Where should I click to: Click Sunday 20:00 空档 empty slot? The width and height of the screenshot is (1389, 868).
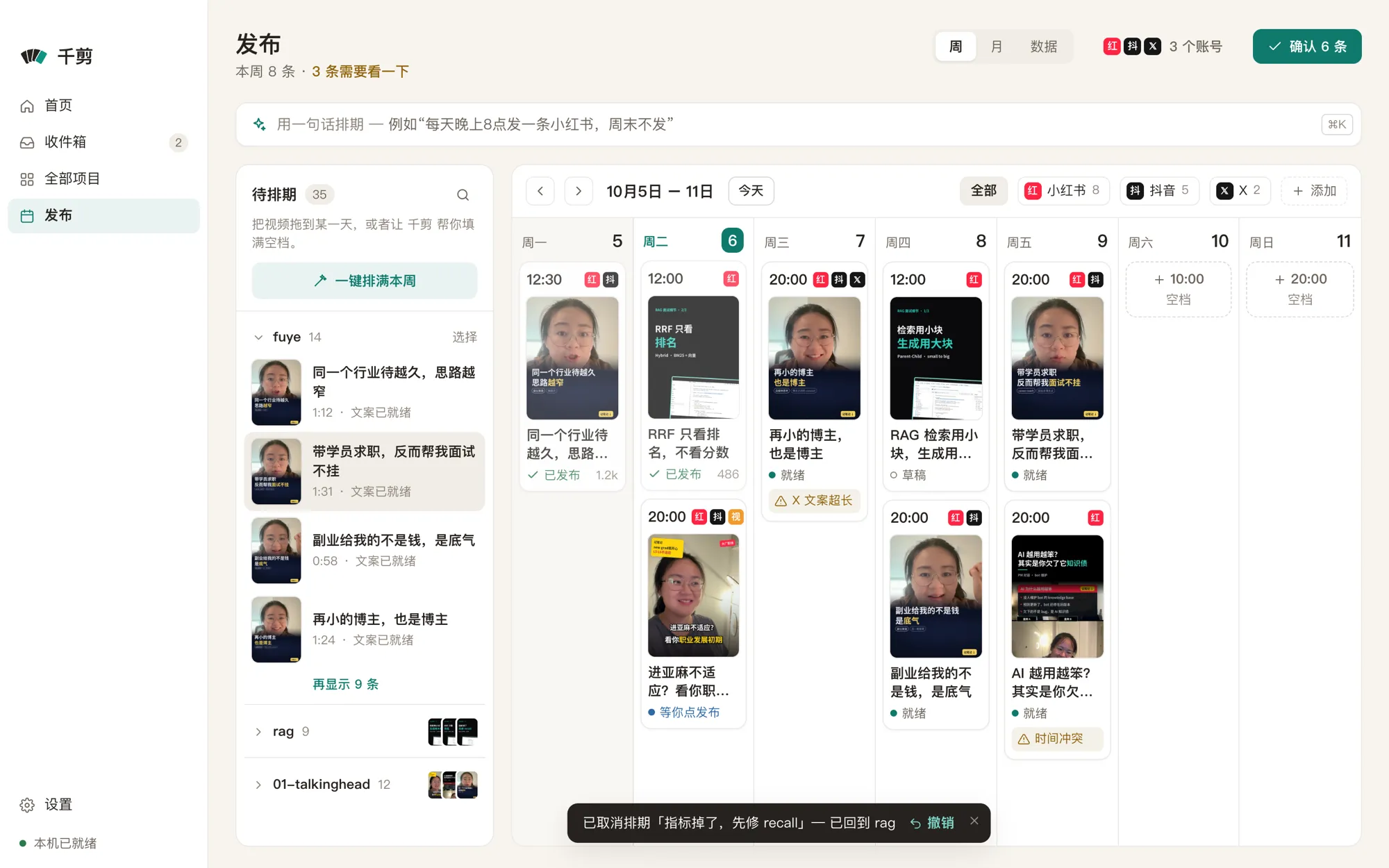point(1300,290)
